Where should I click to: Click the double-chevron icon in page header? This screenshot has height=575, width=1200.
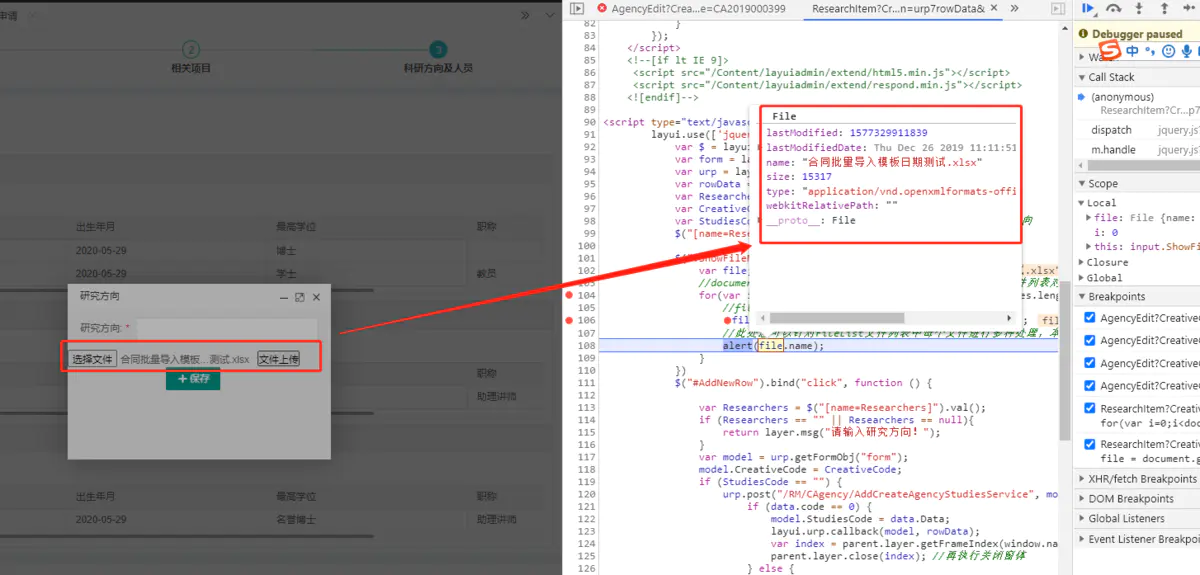526,15
